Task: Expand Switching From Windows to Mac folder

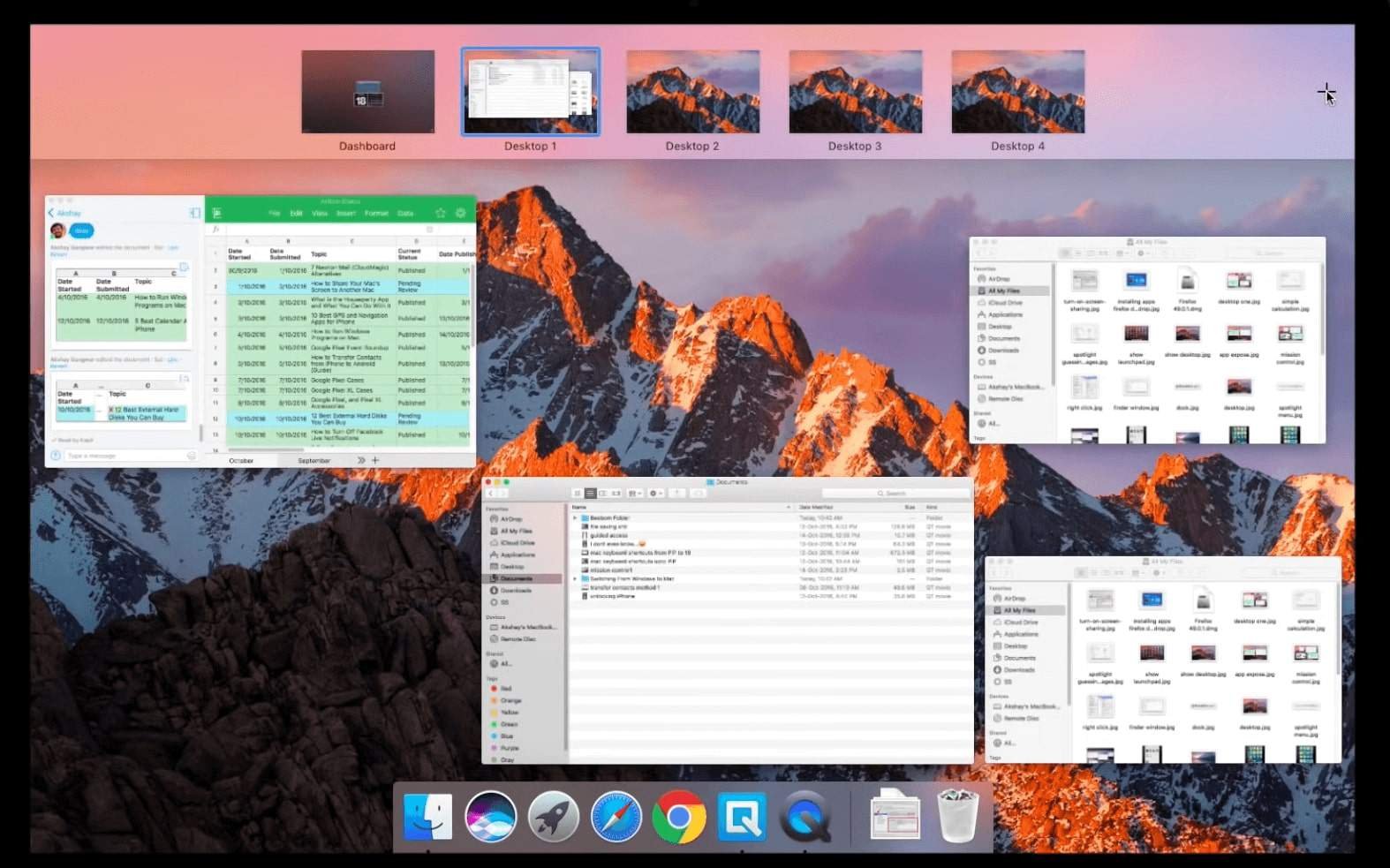Action: (575, 578)
